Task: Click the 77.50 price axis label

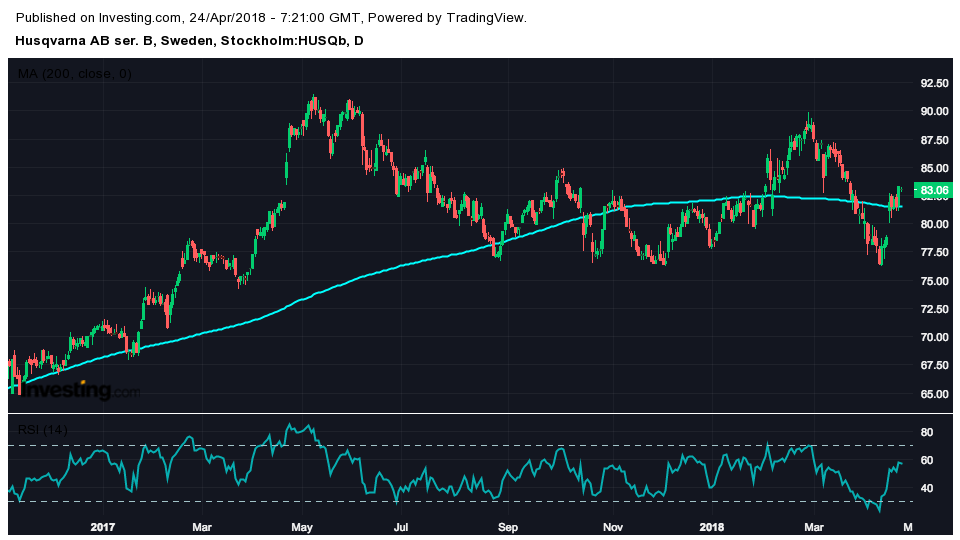Action: [934, 252]
